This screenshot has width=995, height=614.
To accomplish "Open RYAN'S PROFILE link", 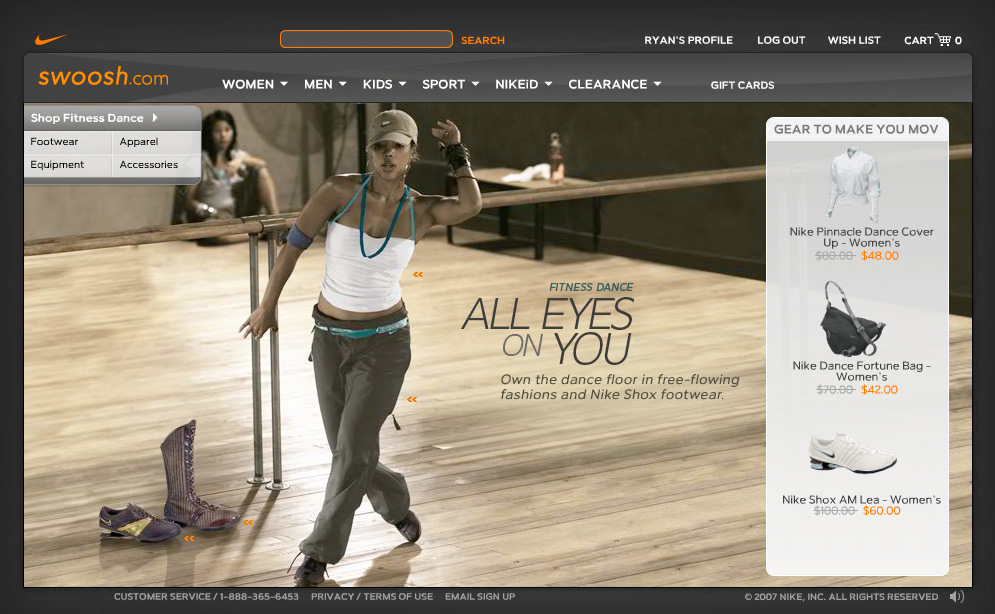I will [689, 40].
